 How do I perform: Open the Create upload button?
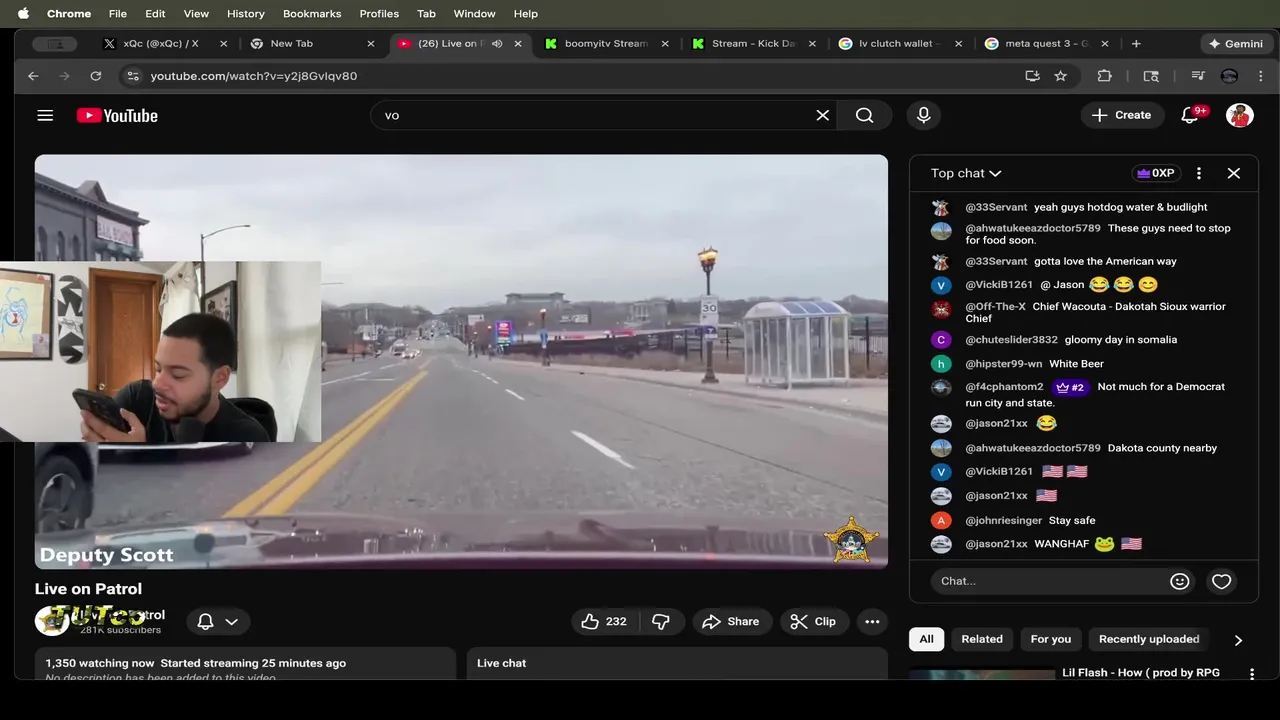[x=1122, y=115]
